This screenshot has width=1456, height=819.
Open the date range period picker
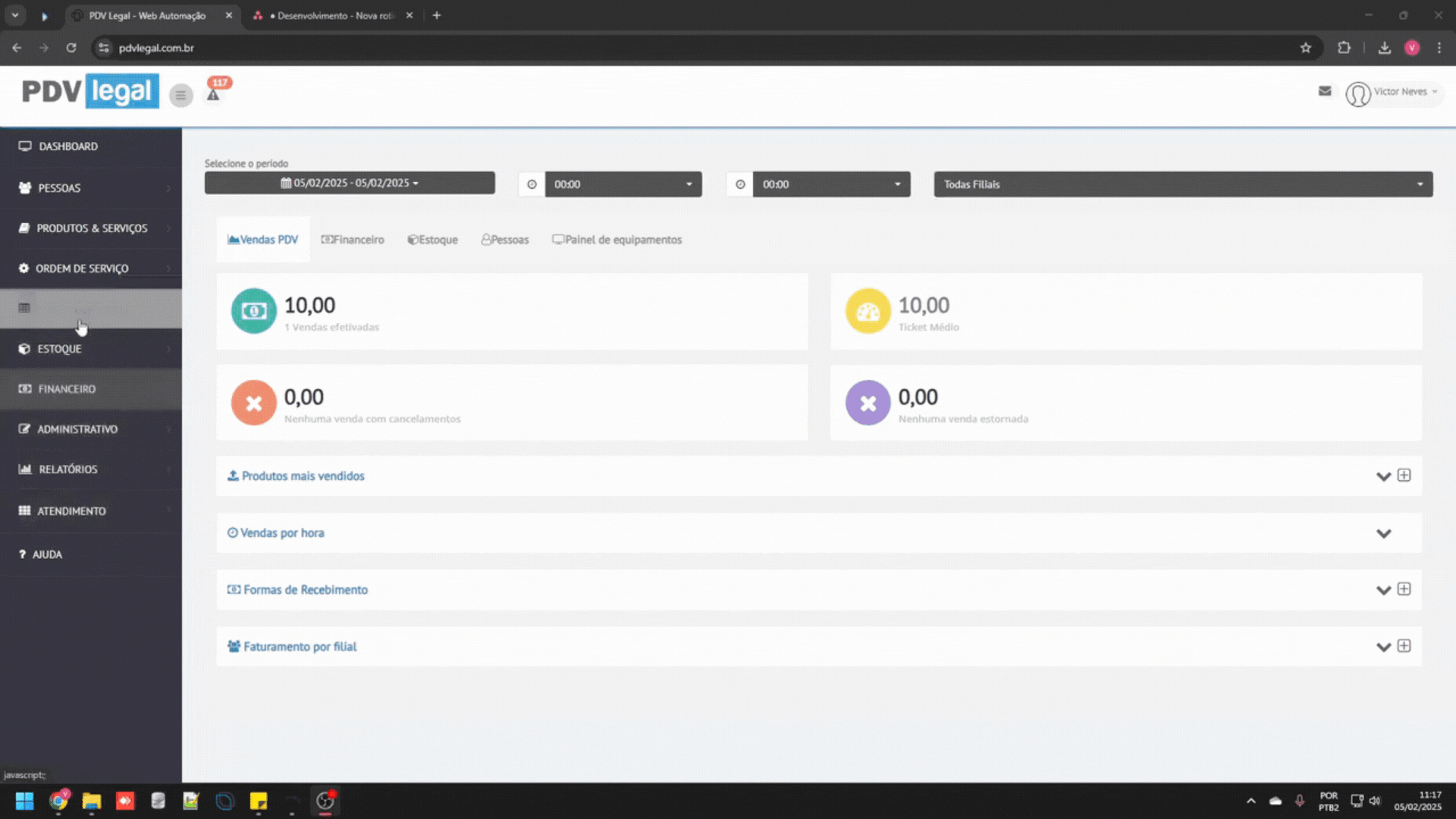pos(350,183)
